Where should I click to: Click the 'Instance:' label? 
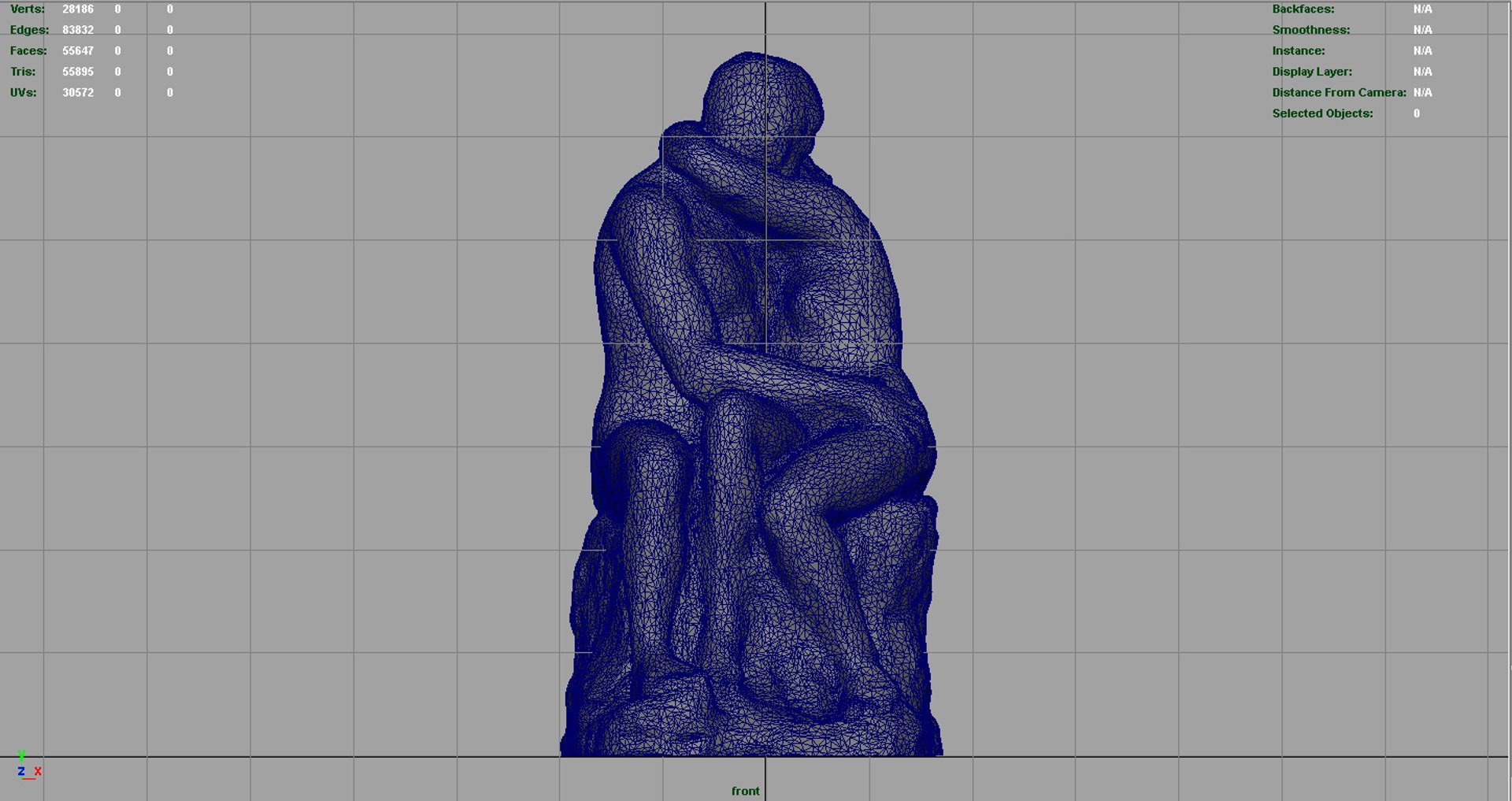(x=1299, y=50)
